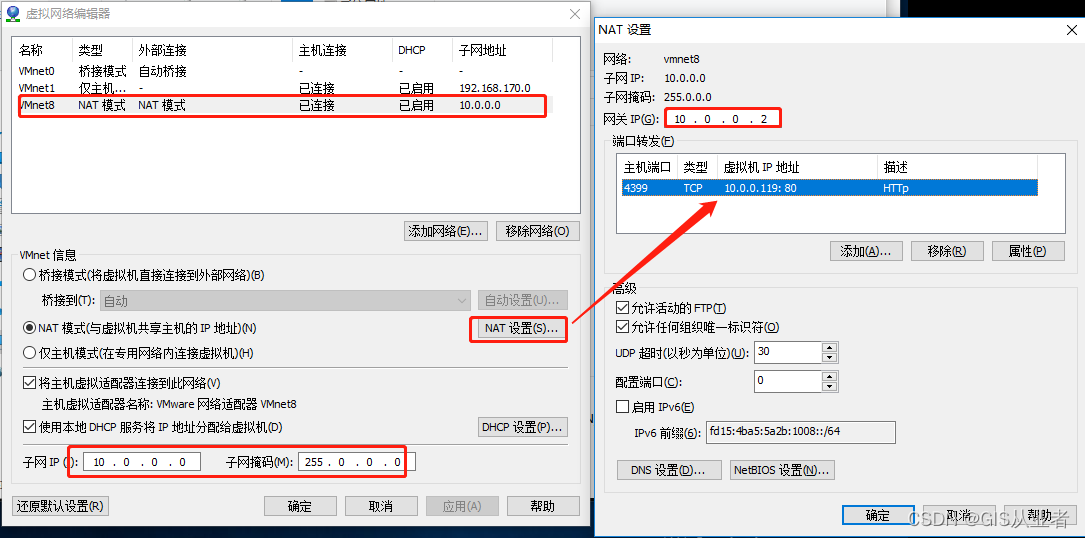Close the NAT 设置 dialog
This screenshot has width=1085, height=538.
[x=1072, y=30]
